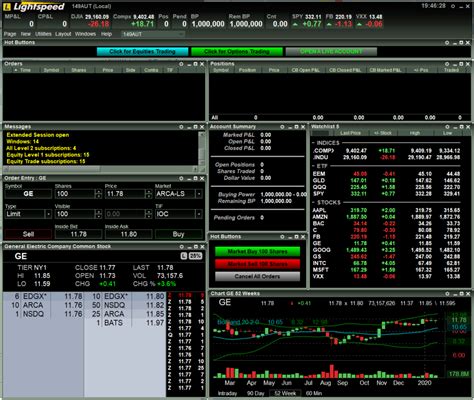Select the QQQ row in Watchlist
The image size is (474, 400).
coord(387,187)
